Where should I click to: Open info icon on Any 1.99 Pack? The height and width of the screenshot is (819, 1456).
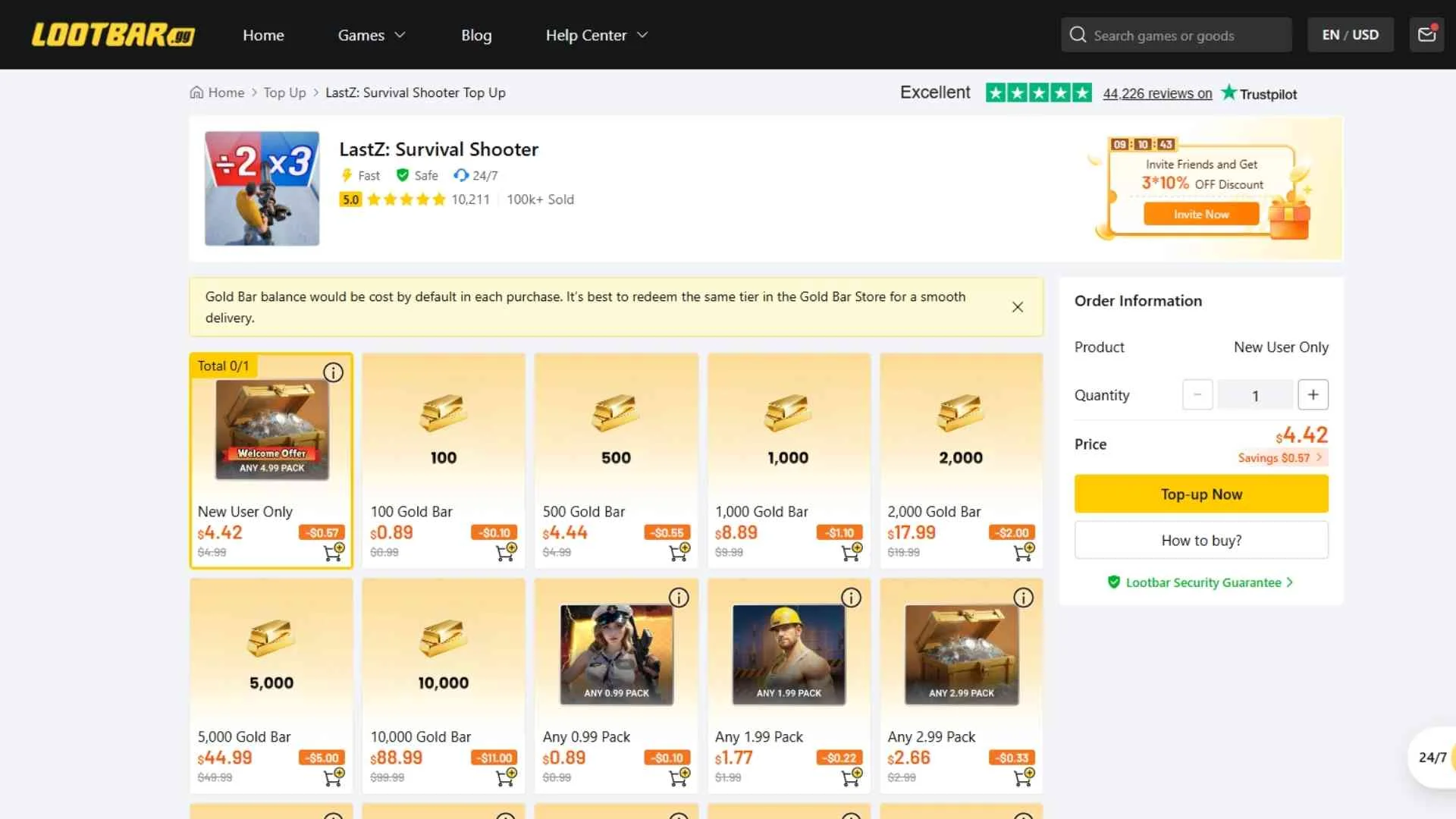pos(851,598)
